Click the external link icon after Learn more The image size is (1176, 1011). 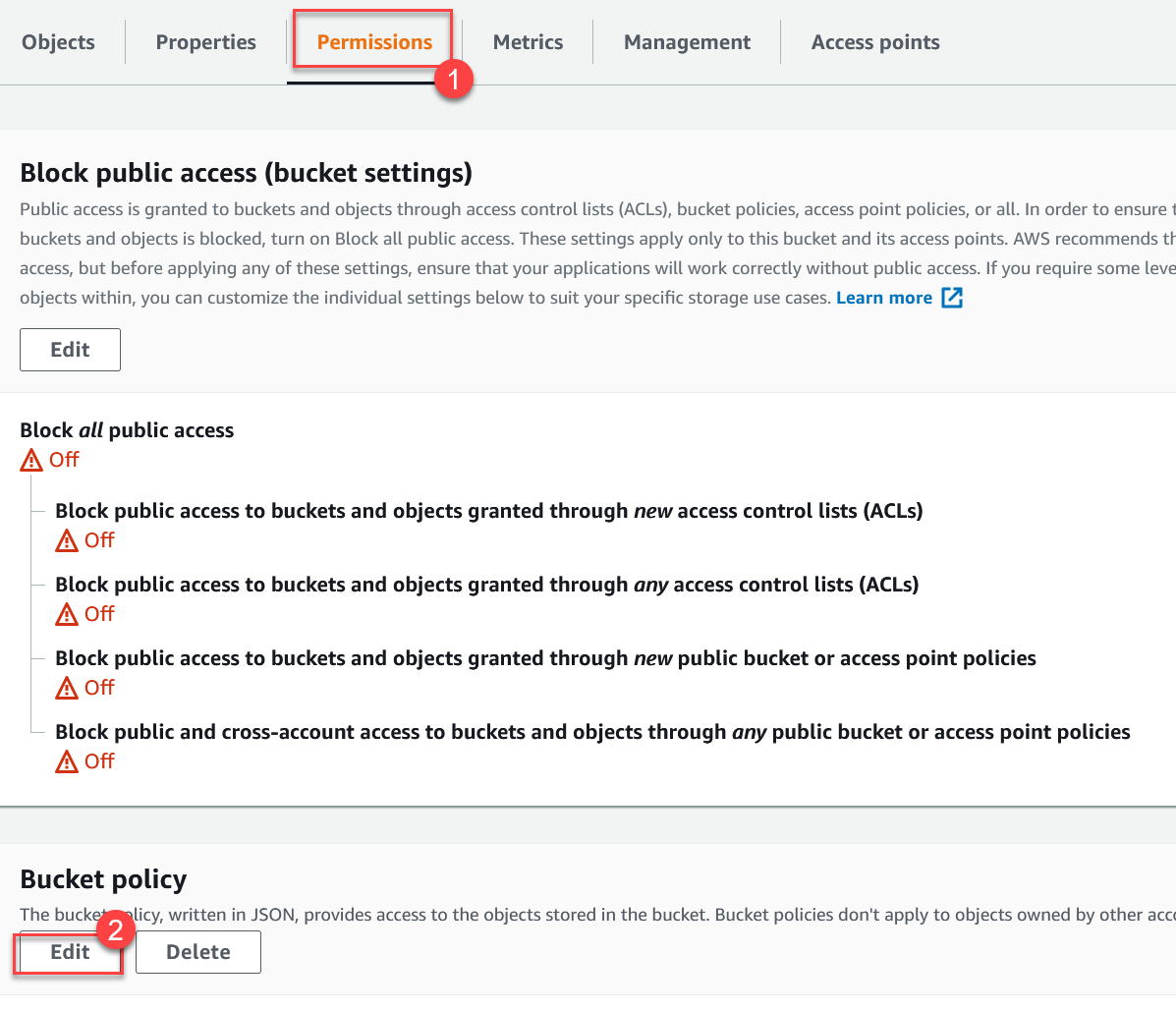coord(952,298)
